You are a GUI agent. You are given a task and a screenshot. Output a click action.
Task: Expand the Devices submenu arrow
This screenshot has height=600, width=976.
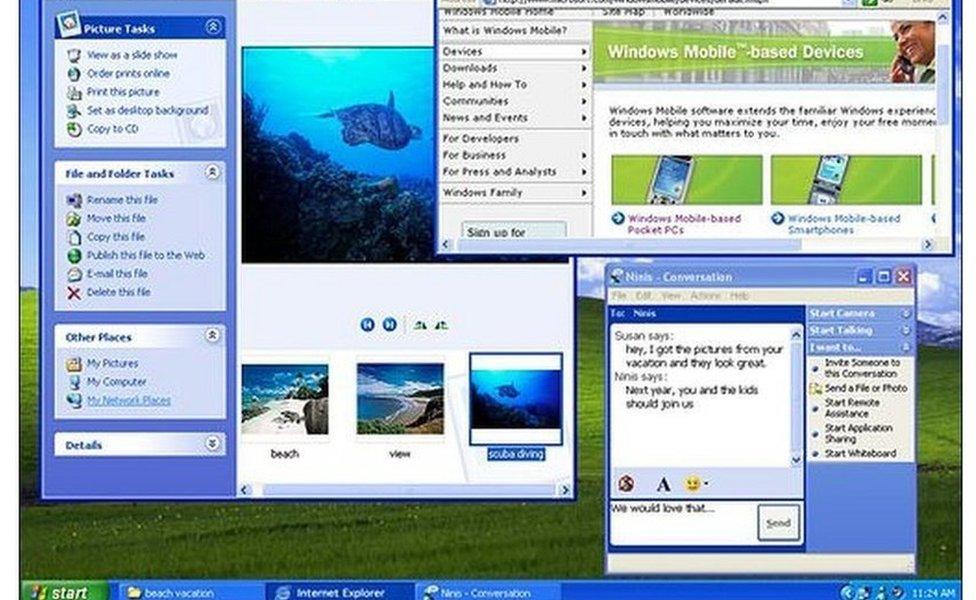584,52
